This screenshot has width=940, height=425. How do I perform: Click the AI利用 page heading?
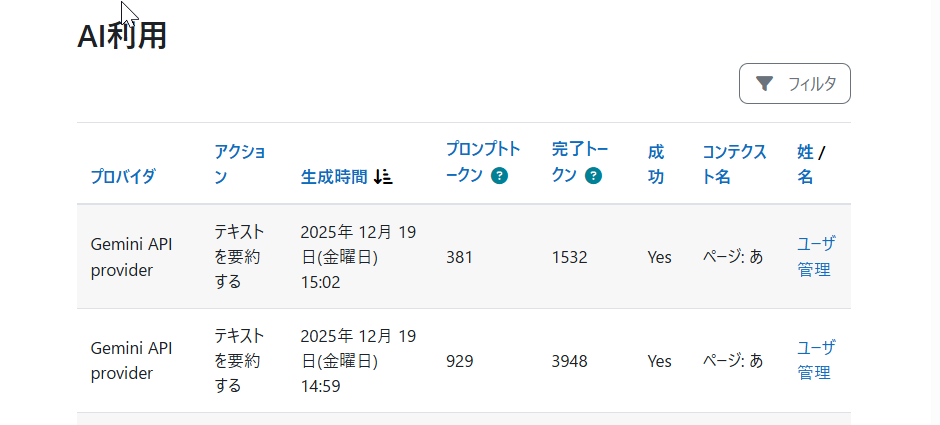click(122, 36)
